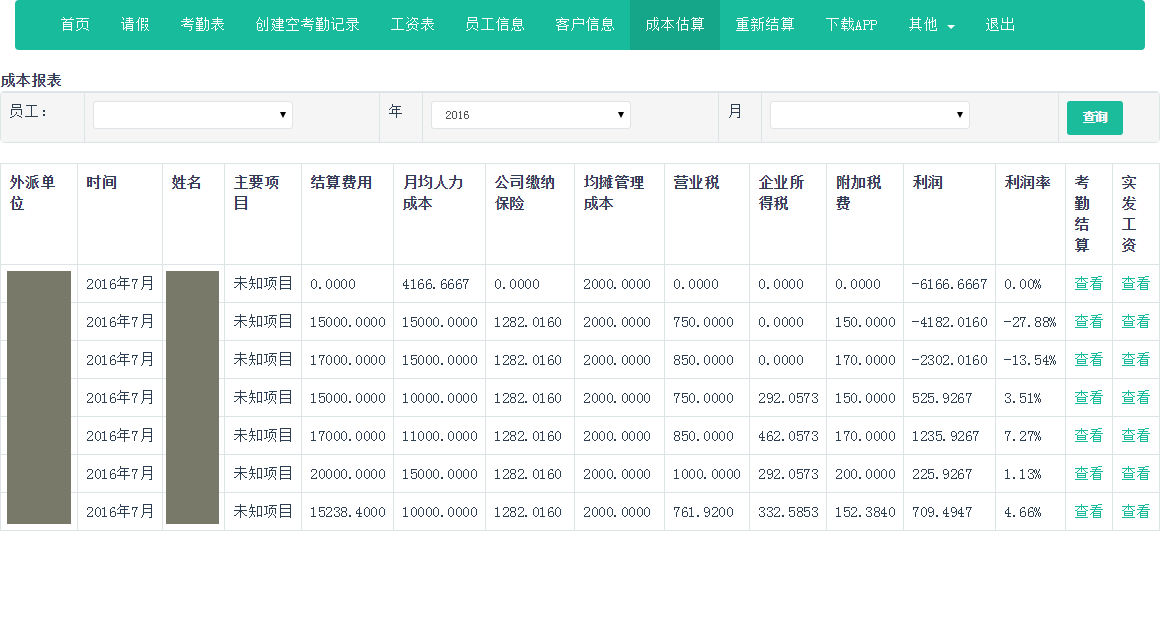This screenshot has height=619, width=1160.
Task: Open 考勤结算 查看 link for 7.27% row
Action: (1088, 436)
